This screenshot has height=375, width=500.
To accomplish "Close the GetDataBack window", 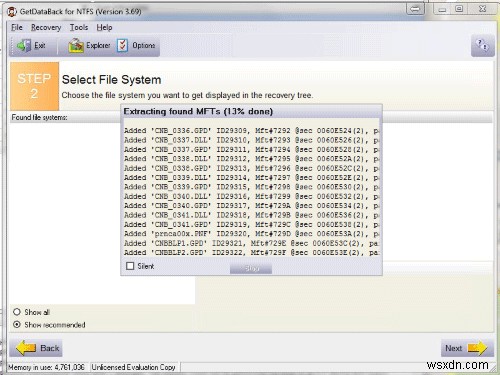I will click(x=482, y=9).
